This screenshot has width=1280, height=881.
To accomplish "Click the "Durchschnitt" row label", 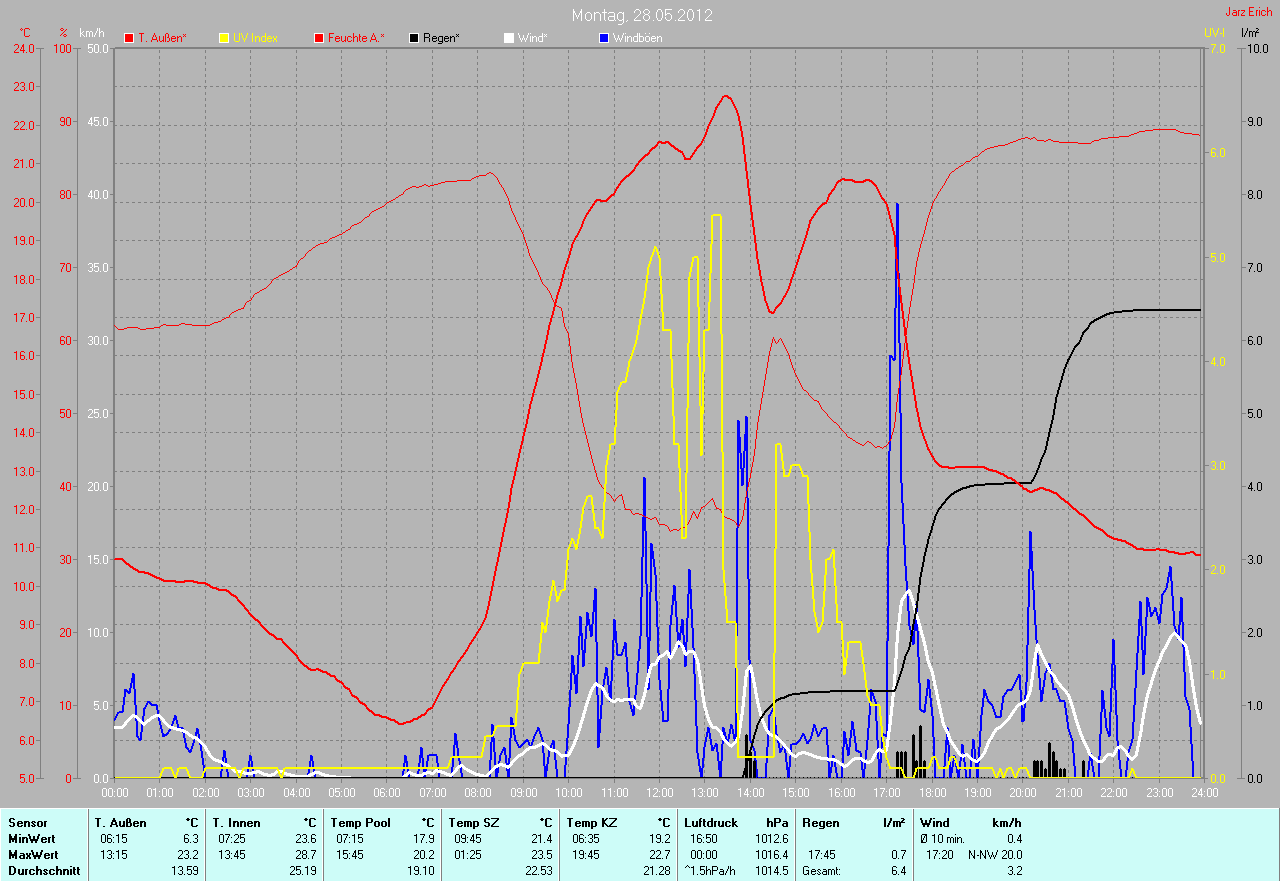I will coord(44,871).
